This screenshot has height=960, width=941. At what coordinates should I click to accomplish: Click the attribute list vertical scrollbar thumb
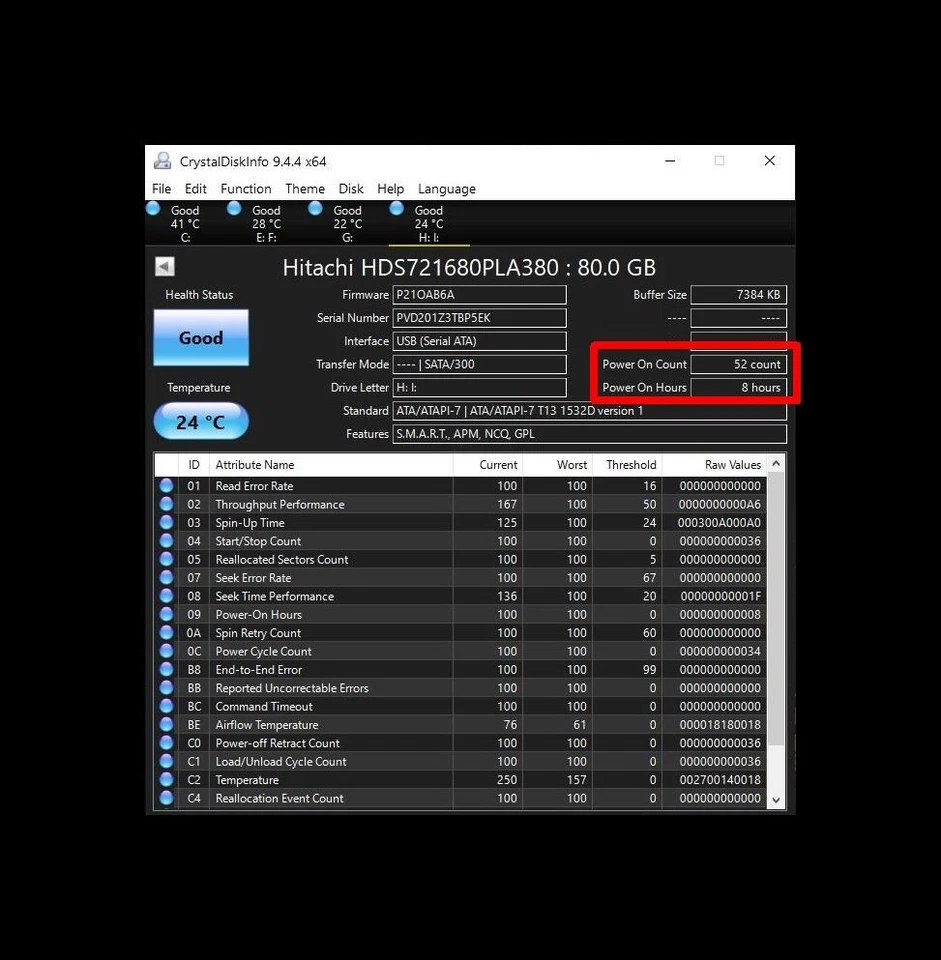point(776,609)
